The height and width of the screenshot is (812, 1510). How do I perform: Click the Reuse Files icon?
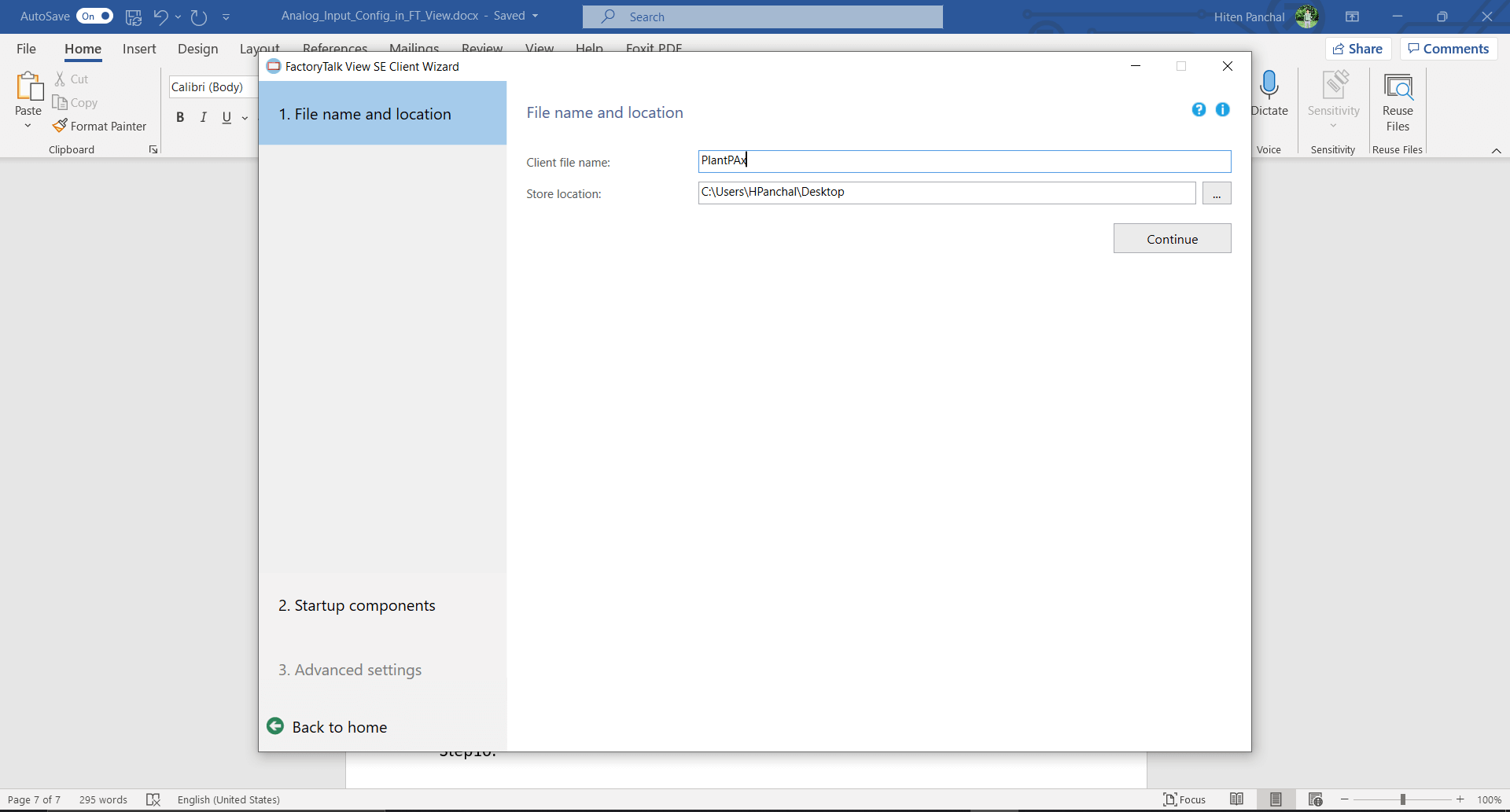pyautogui.click(x=1398, y=86)
